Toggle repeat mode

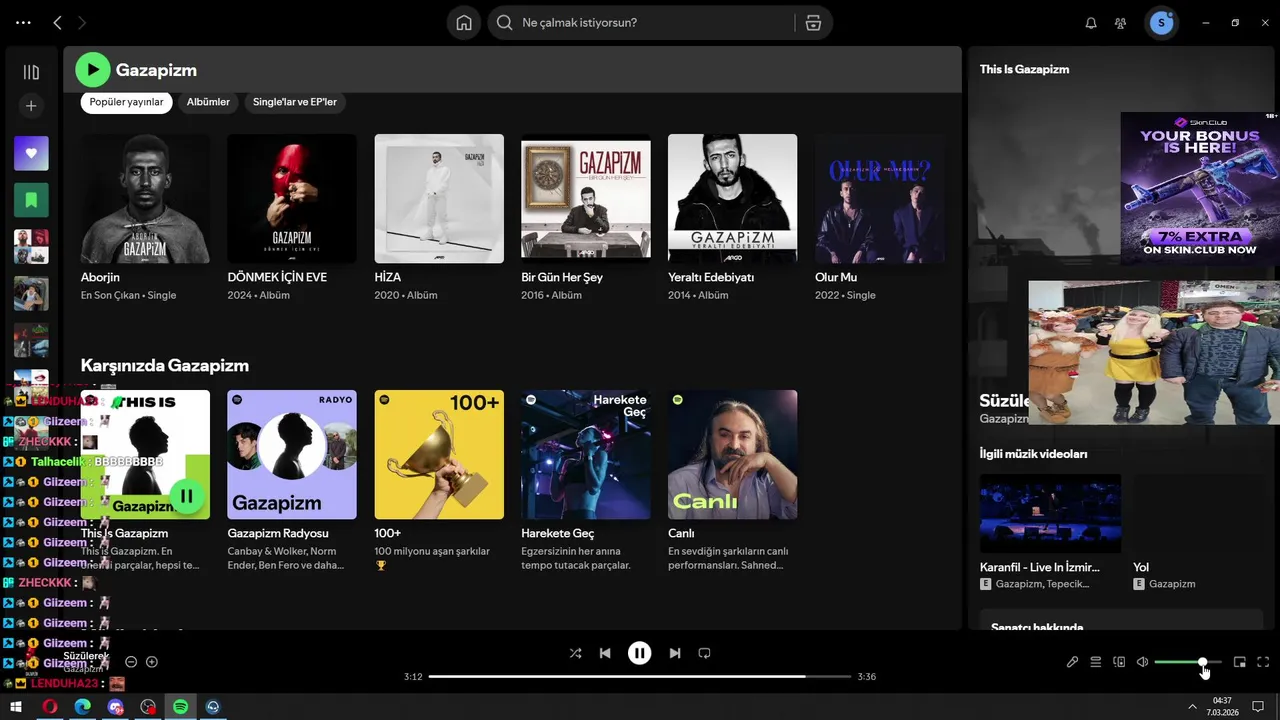(x=704, y=653)
